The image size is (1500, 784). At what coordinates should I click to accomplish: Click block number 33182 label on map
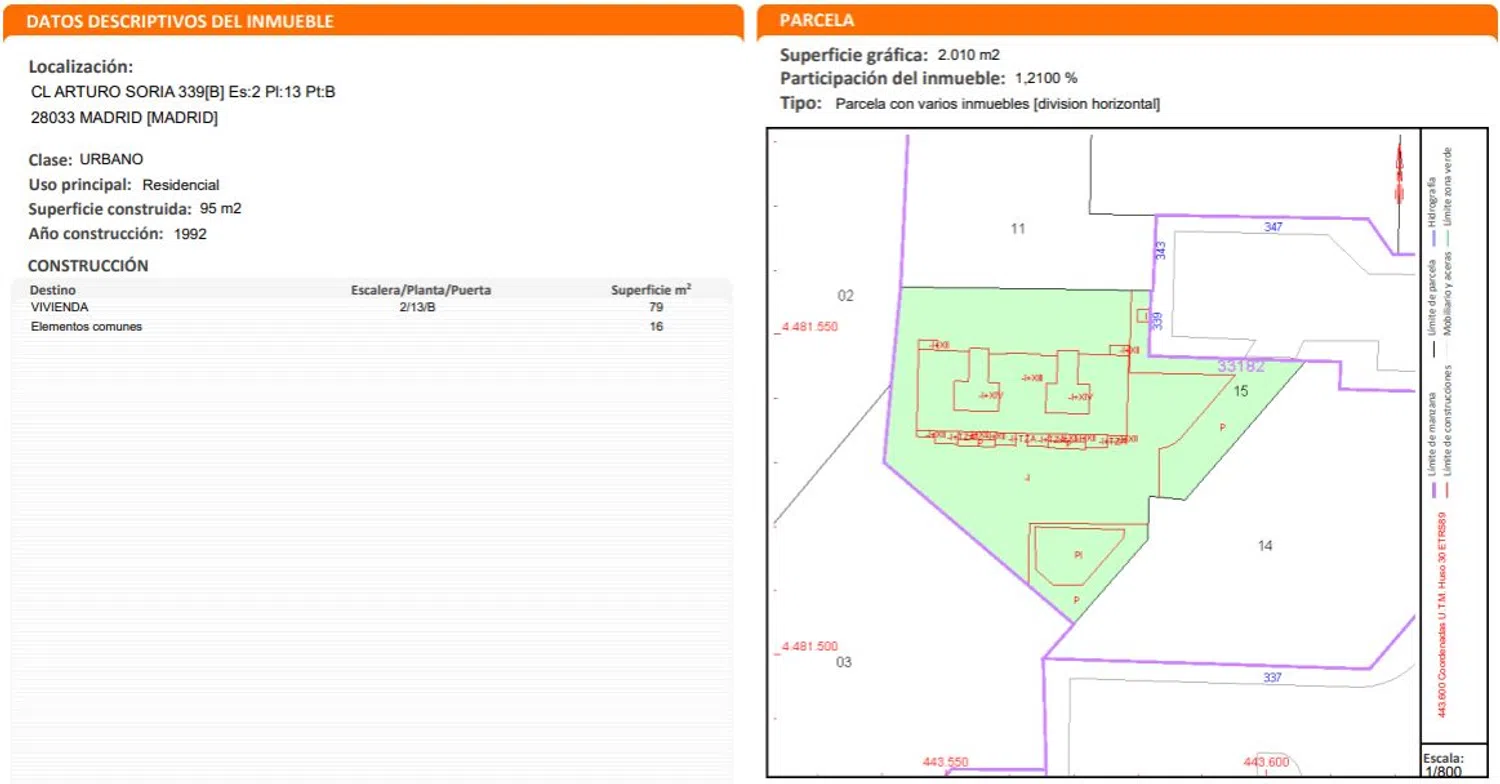pos(1240,367)
